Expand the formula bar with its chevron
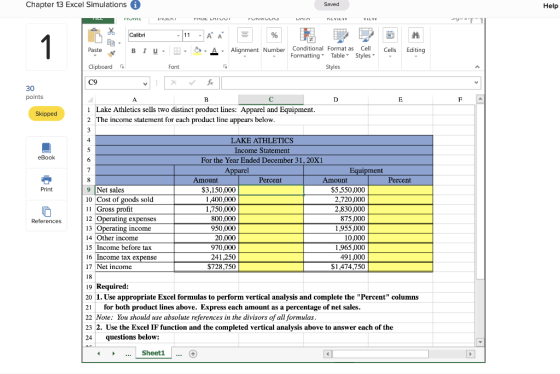This screenshot has width=560, height=374. click(x=476, y=83)
